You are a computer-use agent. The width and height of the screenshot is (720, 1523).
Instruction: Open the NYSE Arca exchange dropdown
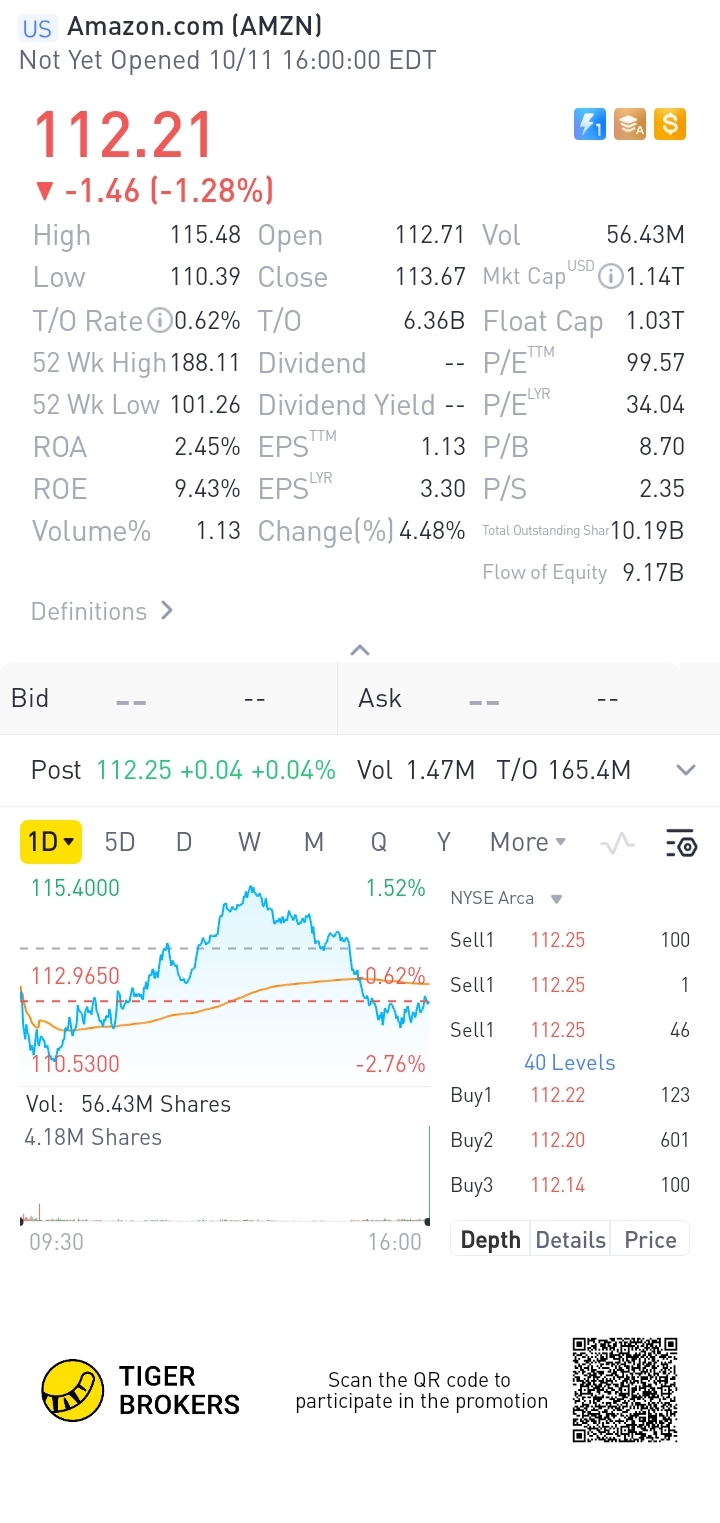(x=507, y=898)
